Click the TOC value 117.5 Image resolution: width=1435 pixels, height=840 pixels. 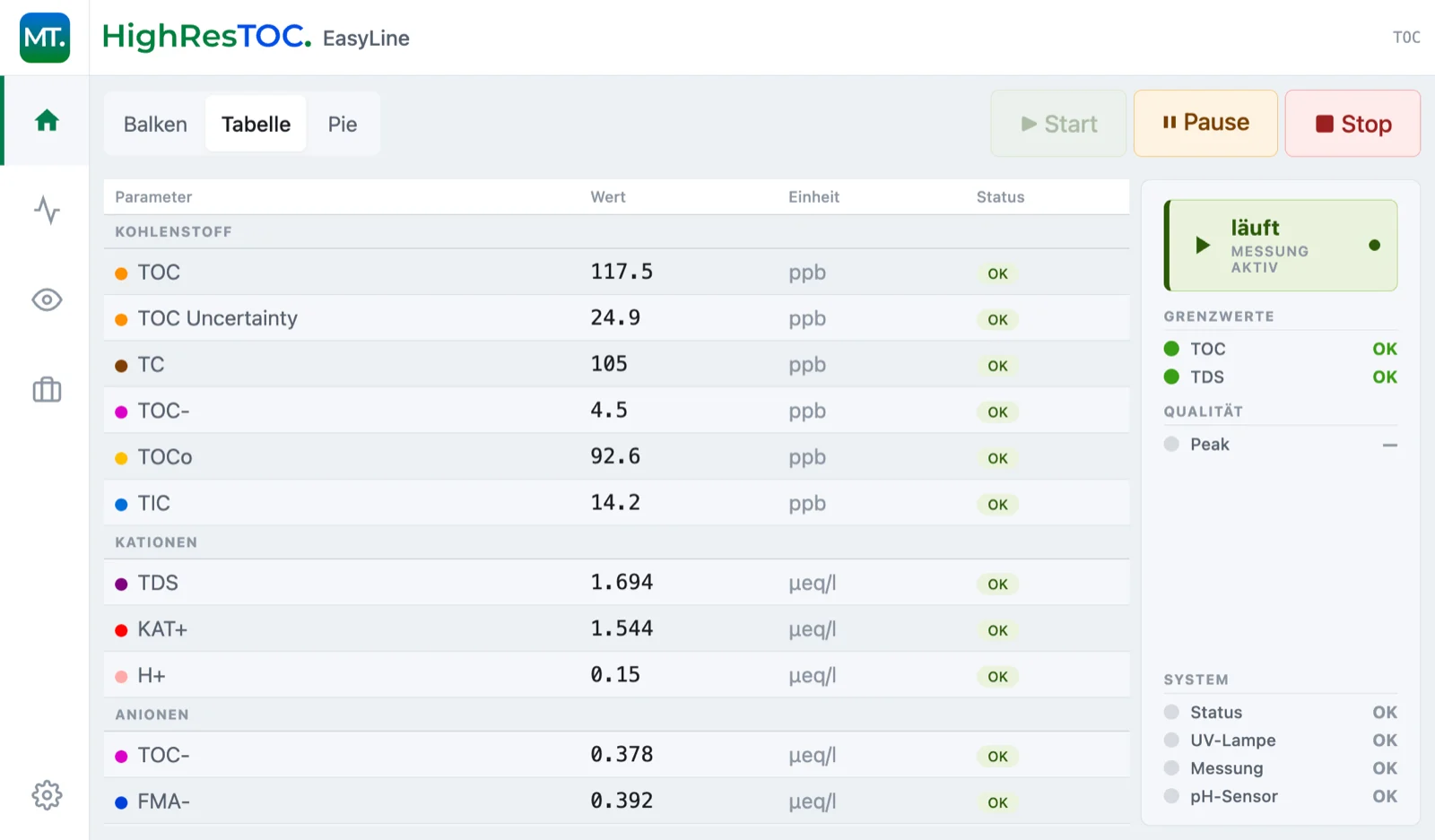click(x=622, y=272)
